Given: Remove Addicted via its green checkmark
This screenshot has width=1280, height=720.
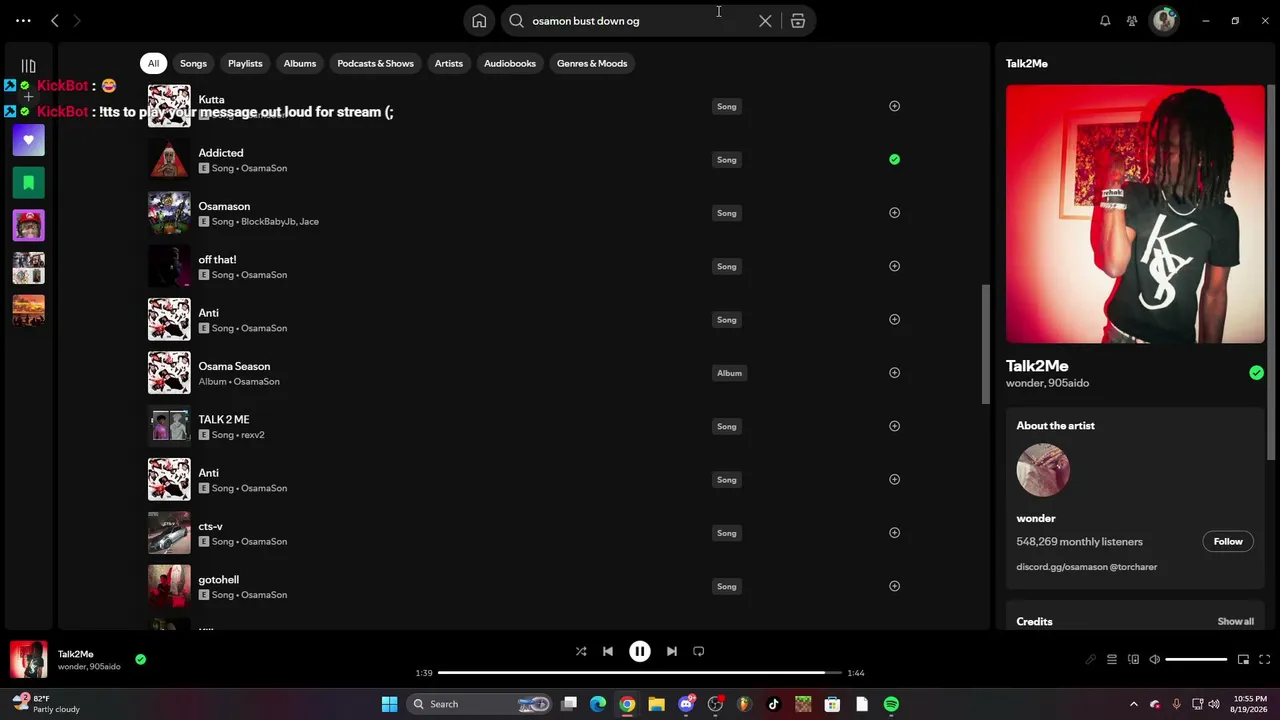Looking at the screenshot, I should 894,159.
